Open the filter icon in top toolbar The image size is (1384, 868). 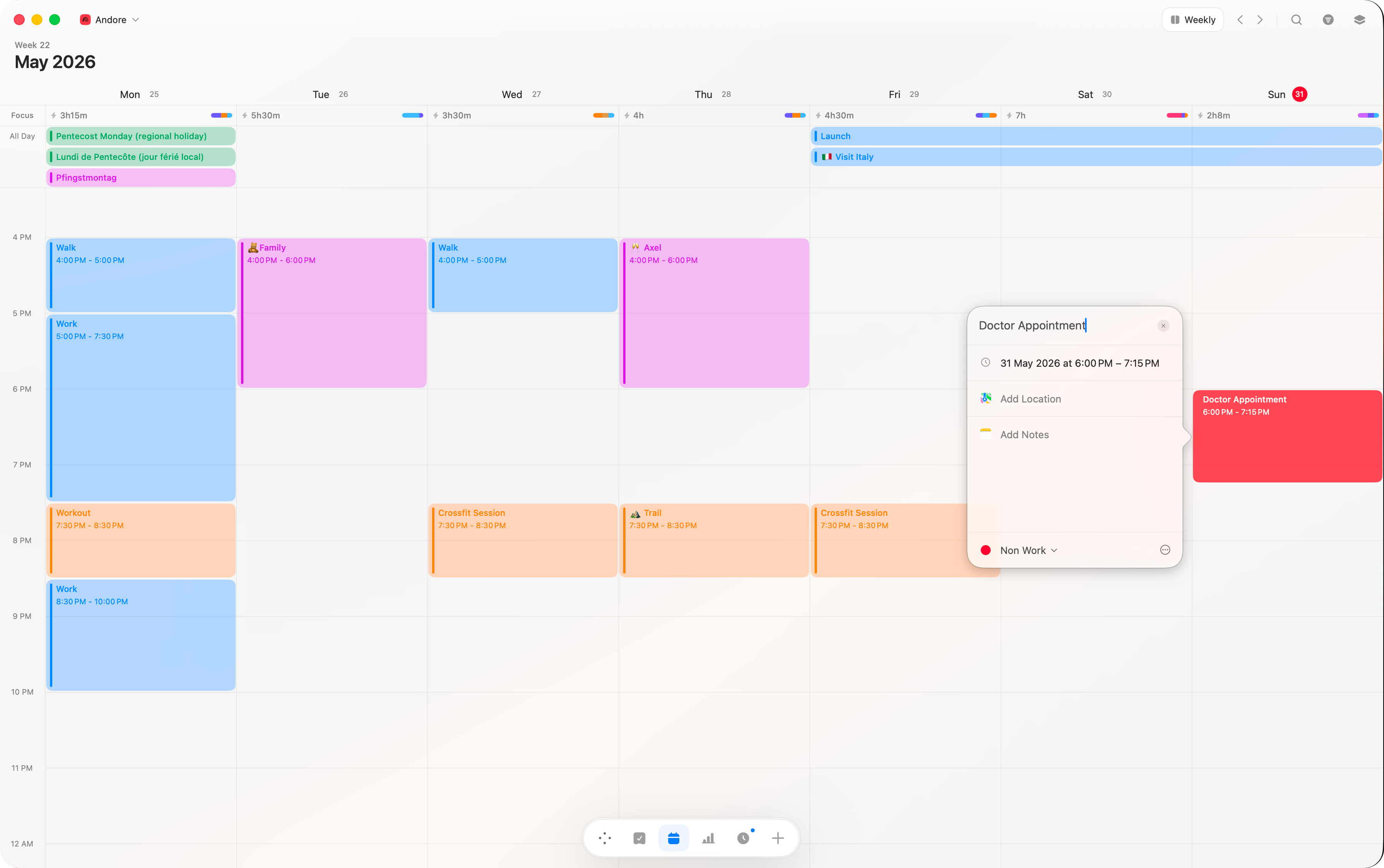pyautogui.click(x=1328, y=20)
